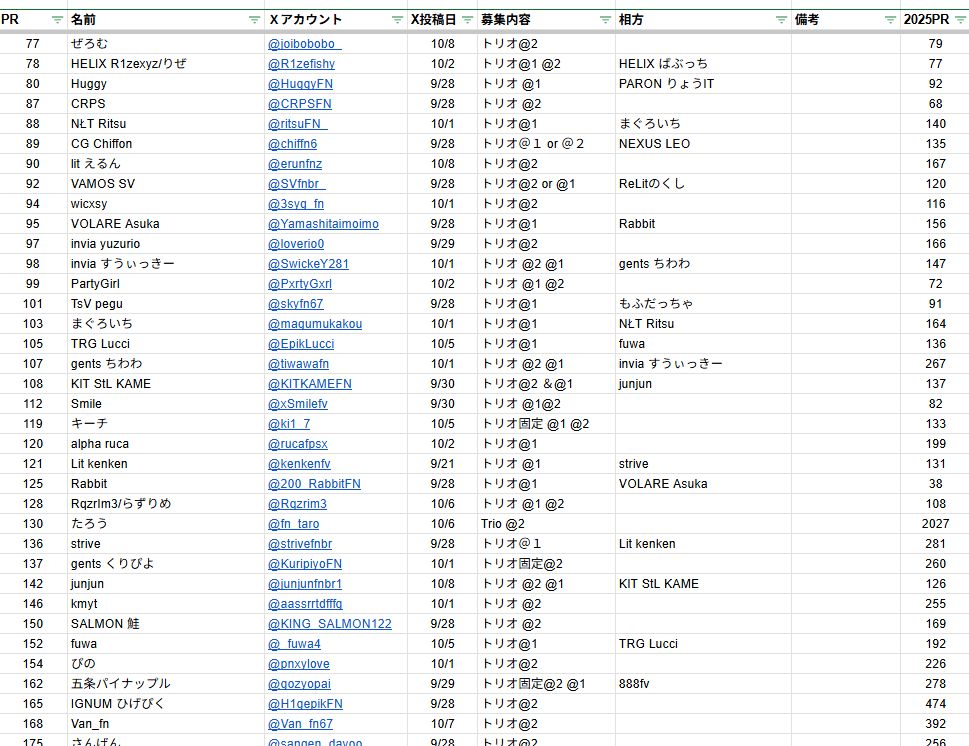Open the 2025PR column filter dropdown
The width and height of the screenshot is (969, 746).
(x=960, y=20)
